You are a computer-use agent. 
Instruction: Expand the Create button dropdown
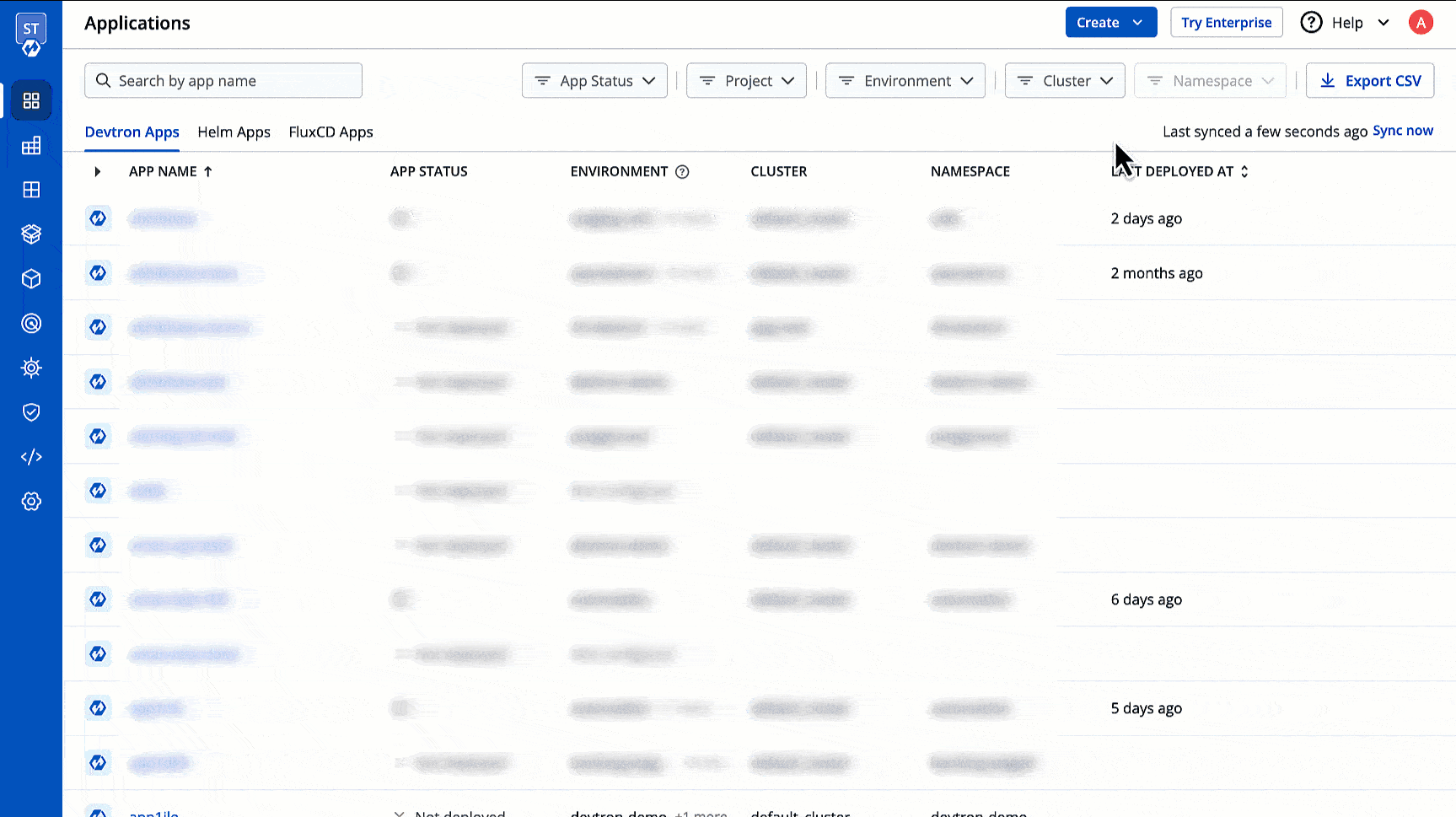click(x=1136, y=22)
